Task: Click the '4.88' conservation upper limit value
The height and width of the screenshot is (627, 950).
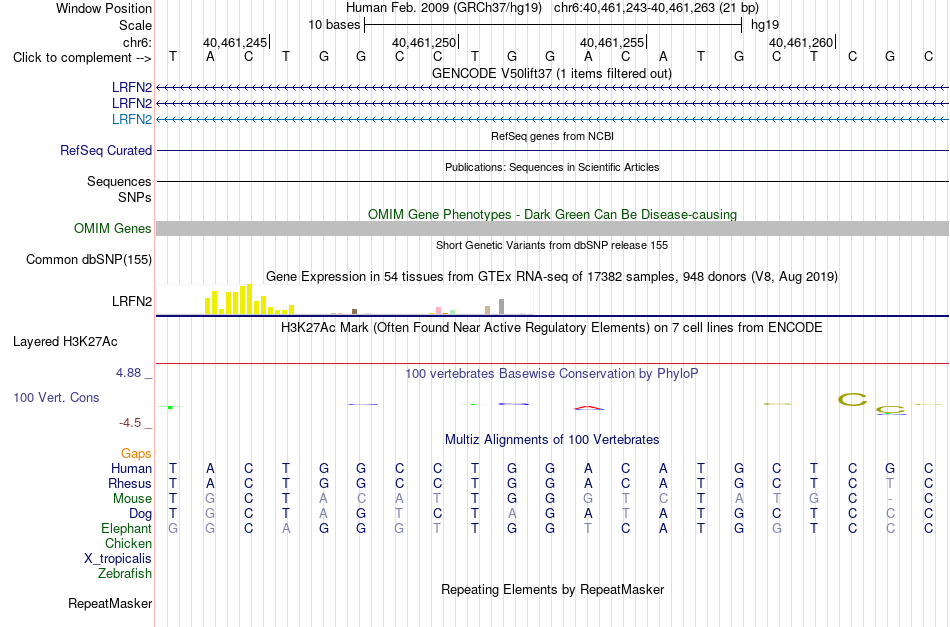Action: (x=128, y=373)
